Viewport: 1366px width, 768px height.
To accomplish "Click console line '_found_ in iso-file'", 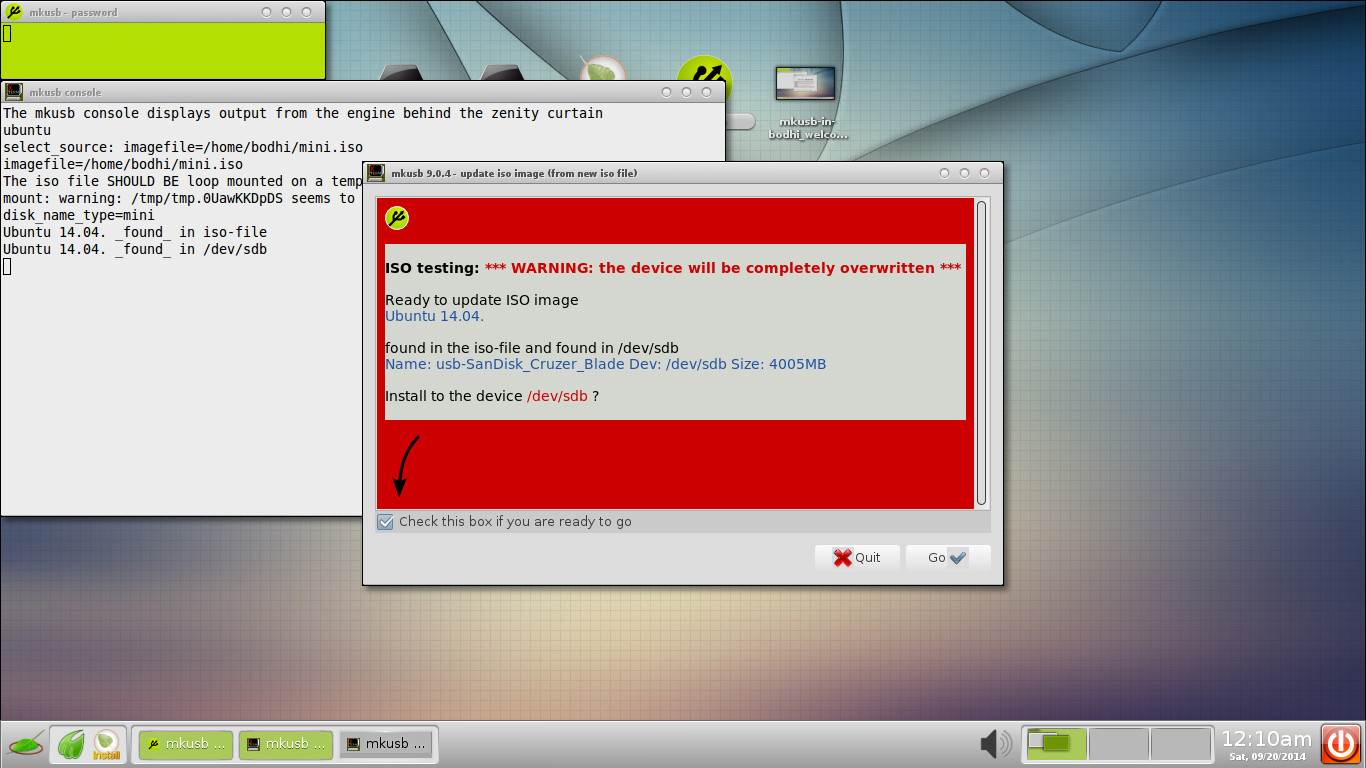I will (135, 232).
